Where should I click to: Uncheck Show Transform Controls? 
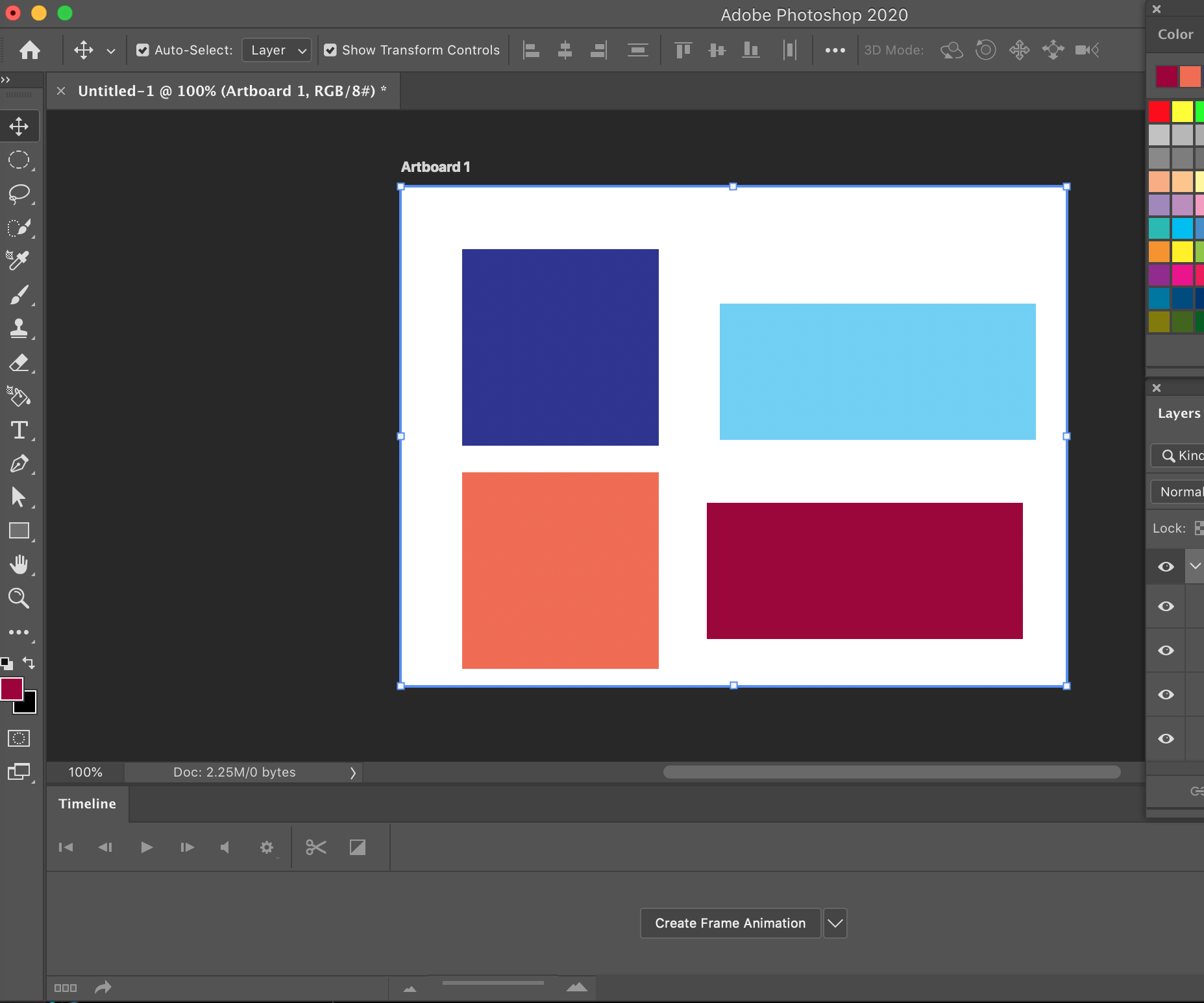(x=332, y=49)
